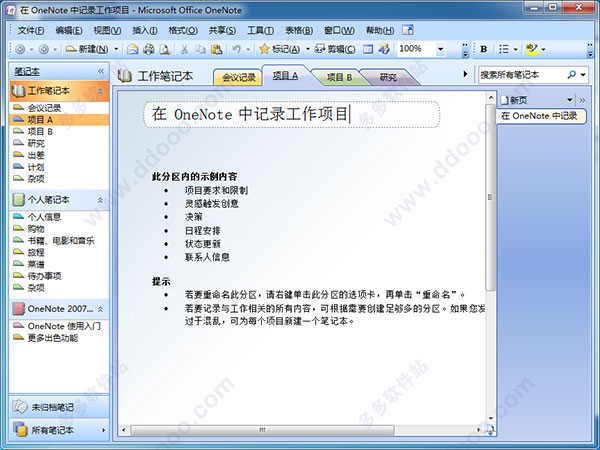Click the 标记(A) star button

(x=280, y=49)
